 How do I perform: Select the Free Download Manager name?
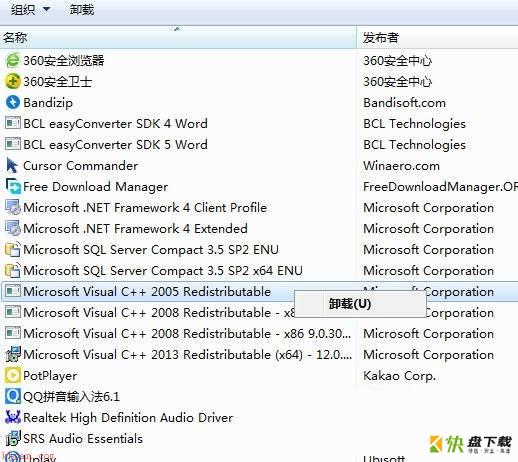96,187
